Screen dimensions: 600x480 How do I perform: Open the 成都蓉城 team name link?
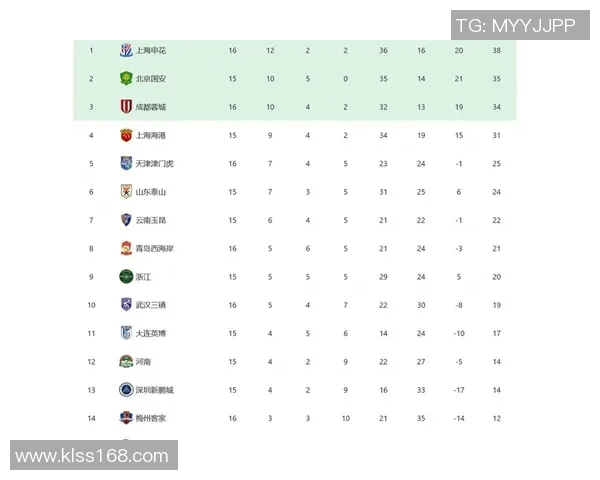pos(151,106)
